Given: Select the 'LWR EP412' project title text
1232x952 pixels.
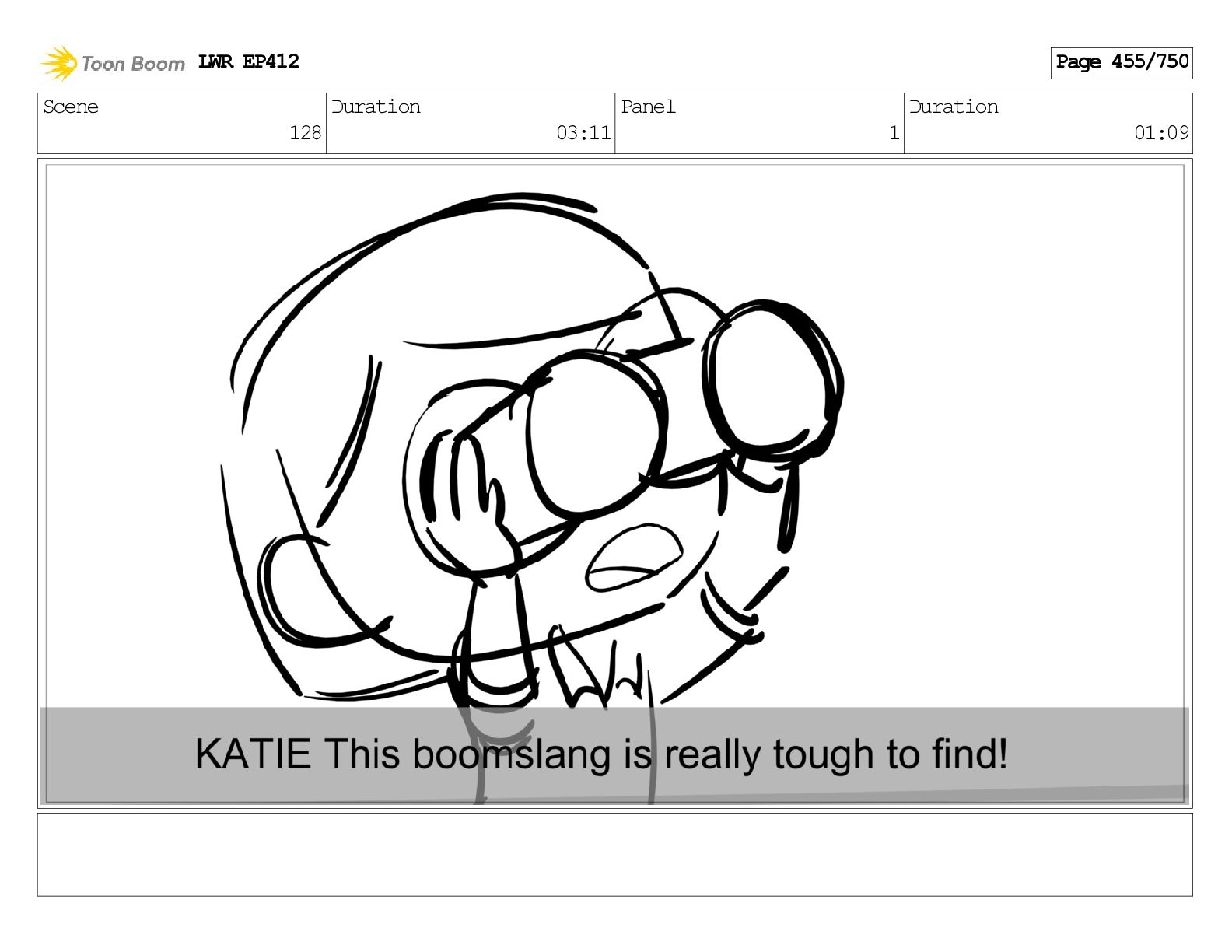Looking at the screenshot, I should click(249, 61).
